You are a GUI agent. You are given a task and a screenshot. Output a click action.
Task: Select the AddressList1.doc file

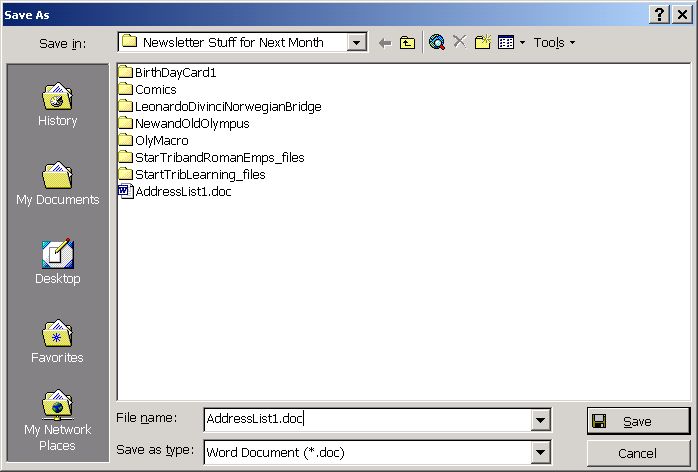pos(183,191)
